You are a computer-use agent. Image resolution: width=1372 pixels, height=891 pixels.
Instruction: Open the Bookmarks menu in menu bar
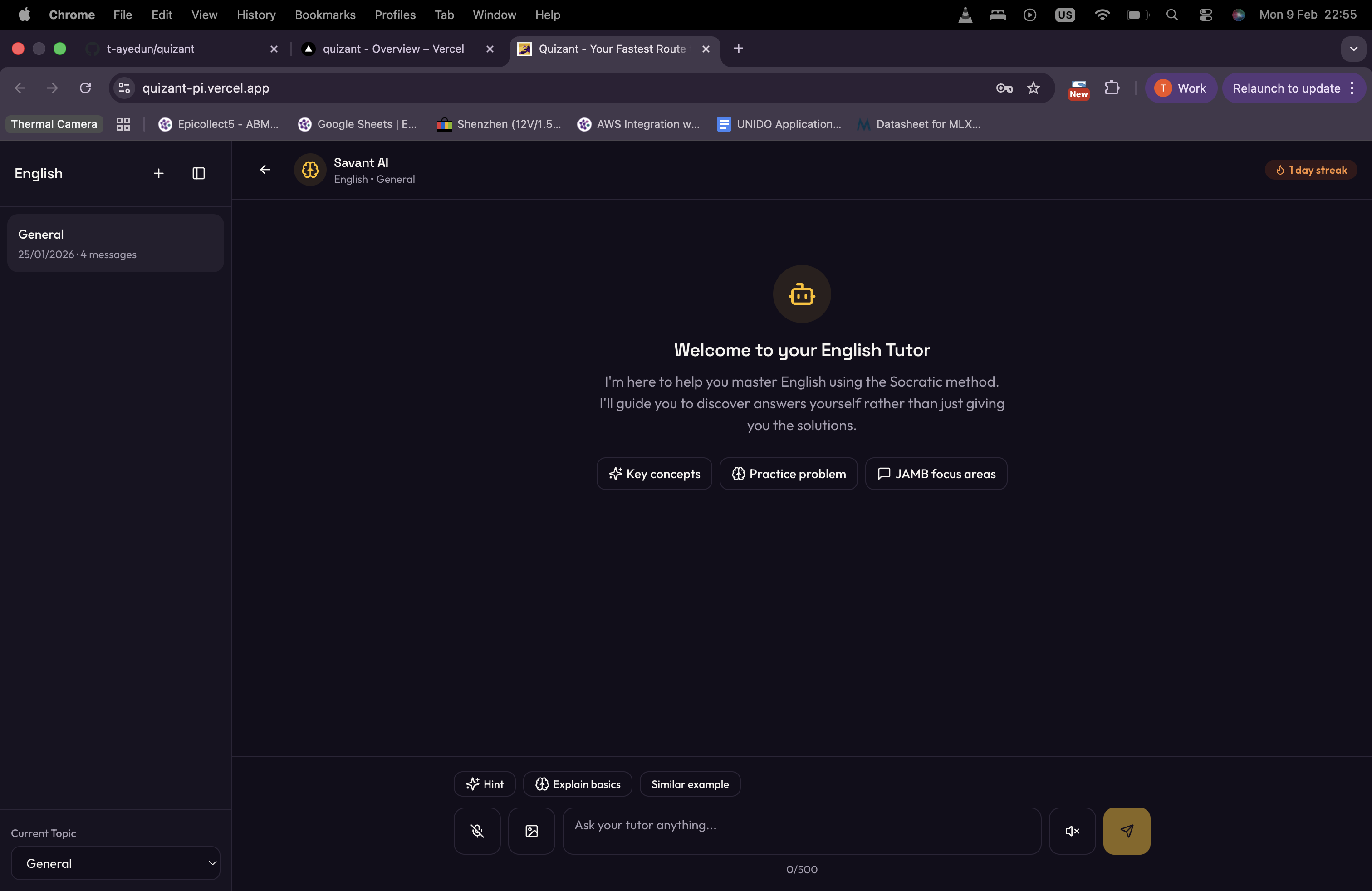coord(324,15)
